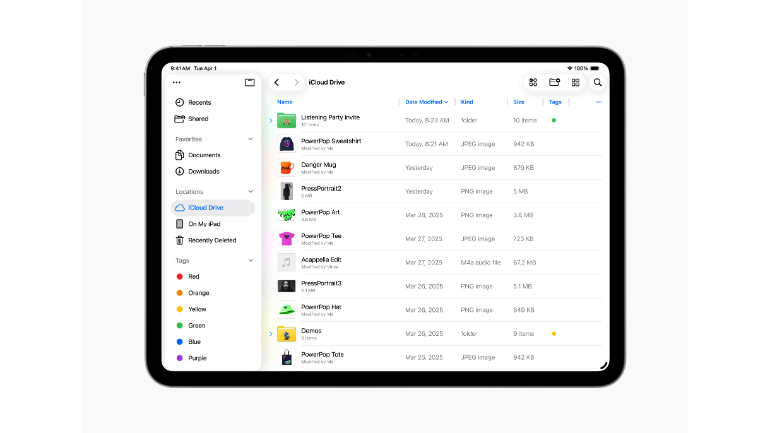Select Shared in the sidebar
This screenshot has height=433, width=770.
(198, 119)
